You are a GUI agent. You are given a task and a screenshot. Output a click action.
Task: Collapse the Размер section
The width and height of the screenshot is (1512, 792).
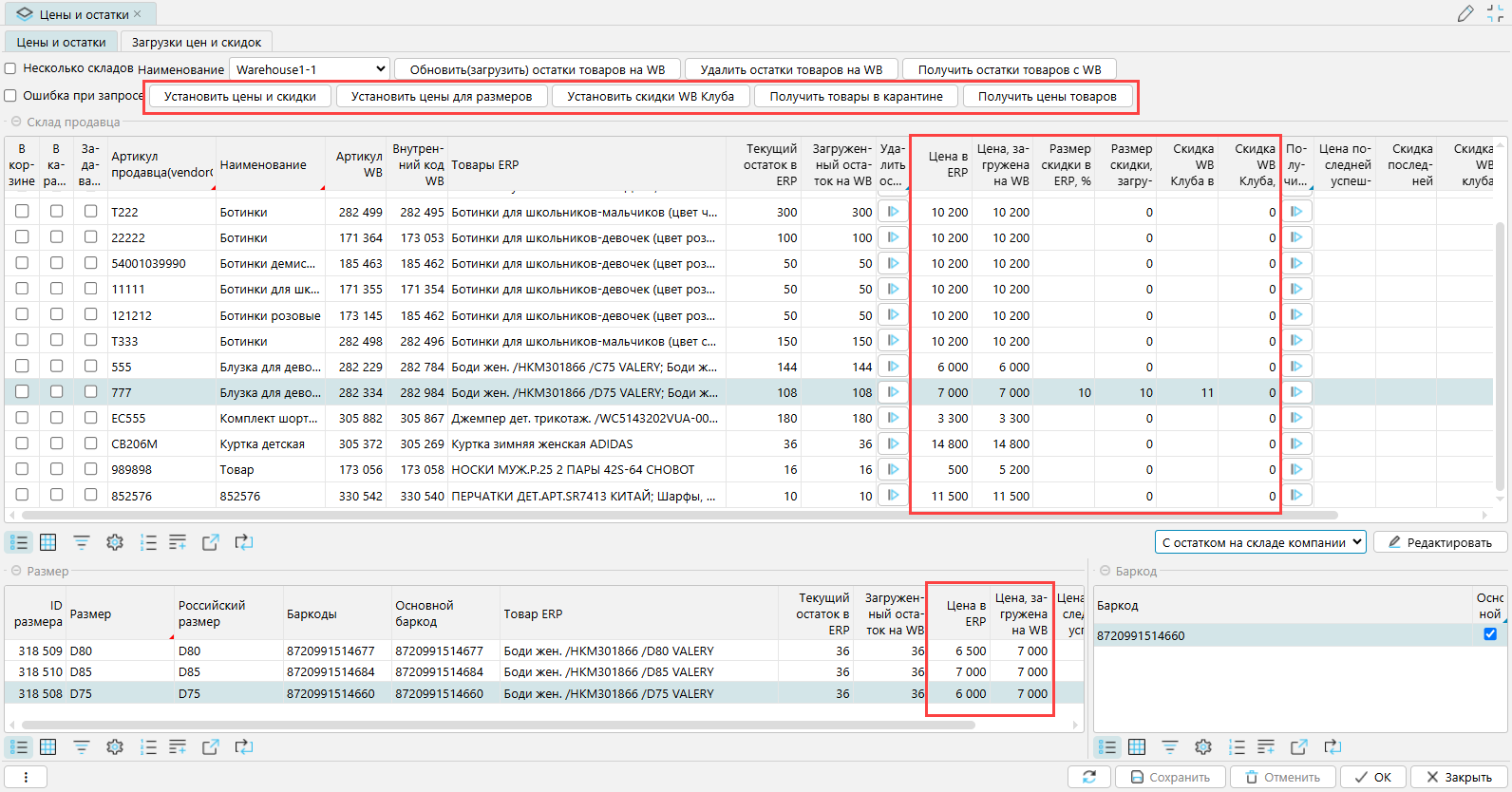[16, 571]
